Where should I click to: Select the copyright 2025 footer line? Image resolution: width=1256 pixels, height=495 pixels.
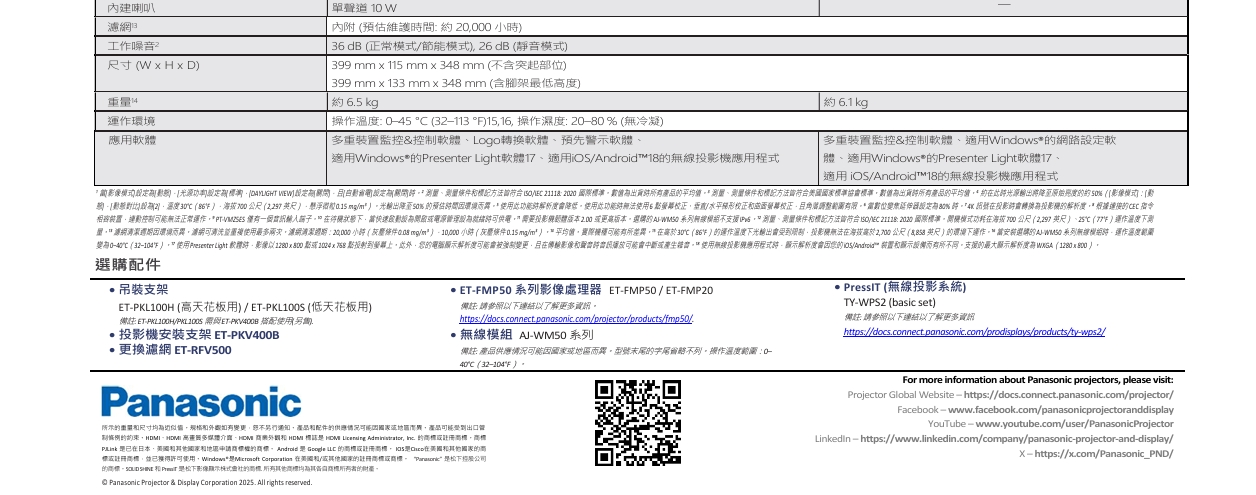[x=207, y=483]
